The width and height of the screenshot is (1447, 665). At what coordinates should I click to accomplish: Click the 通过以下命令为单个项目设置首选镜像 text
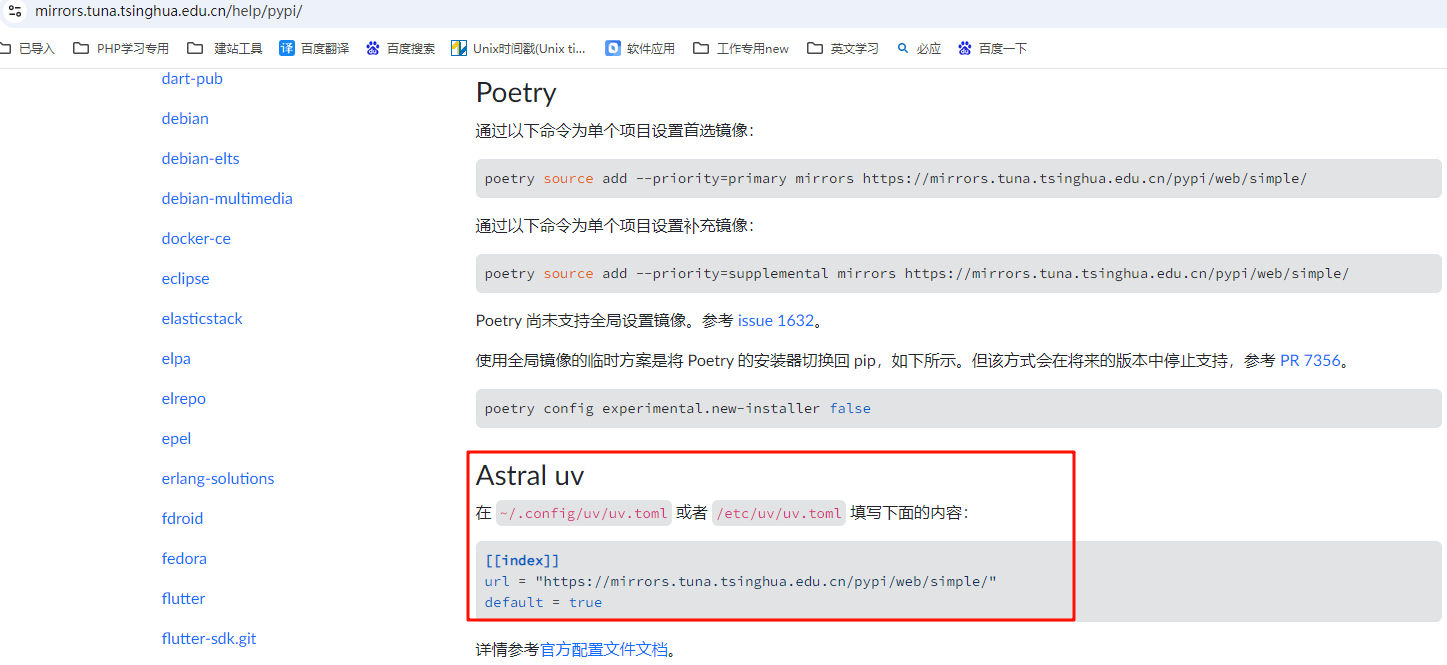[x=615, y=131]
